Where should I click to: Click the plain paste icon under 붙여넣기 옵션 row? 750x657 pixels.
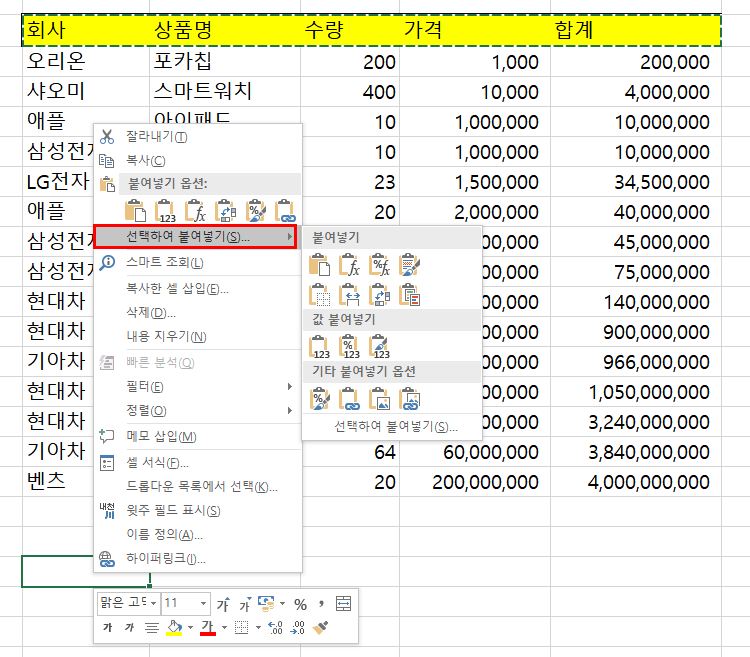point(135,211)
